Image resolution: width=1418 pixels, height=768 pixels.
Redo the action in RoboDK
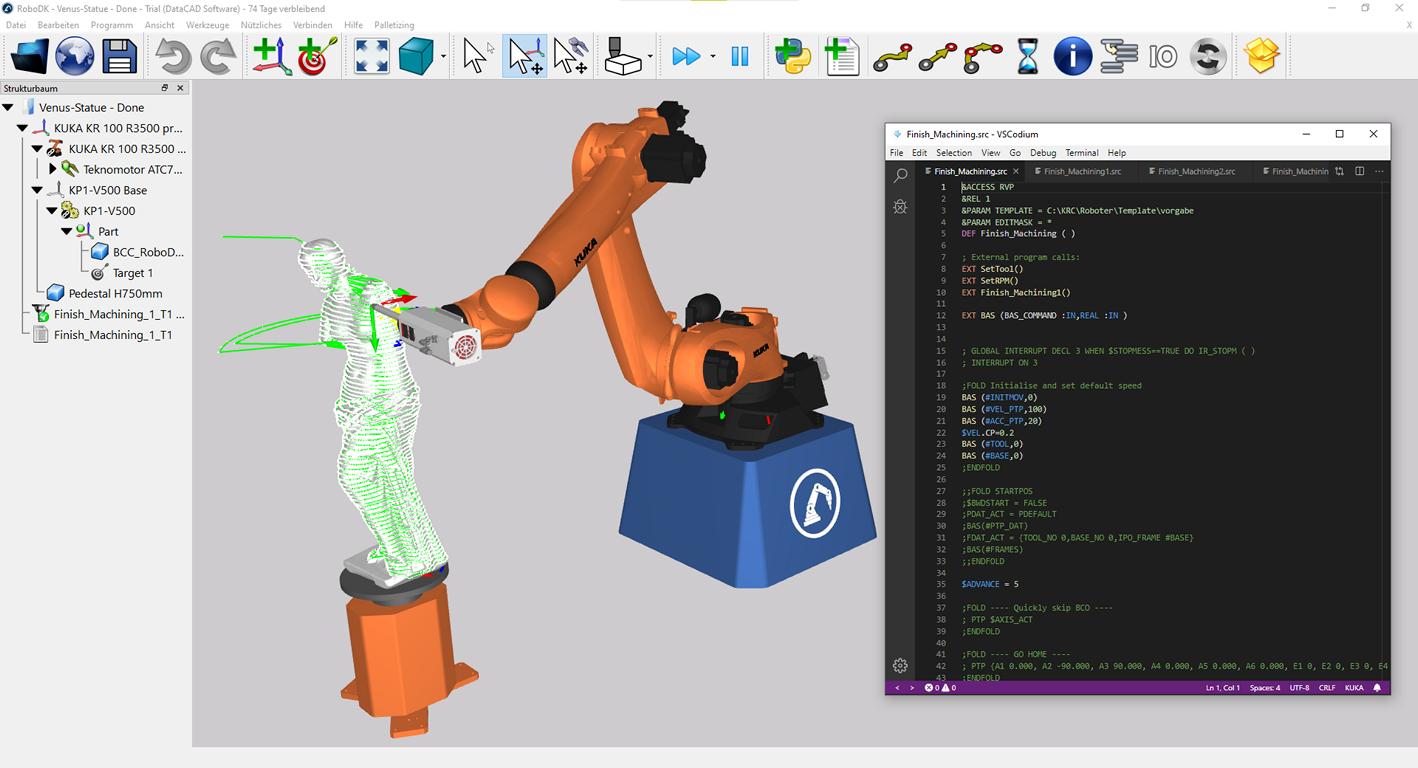[217, 56]
